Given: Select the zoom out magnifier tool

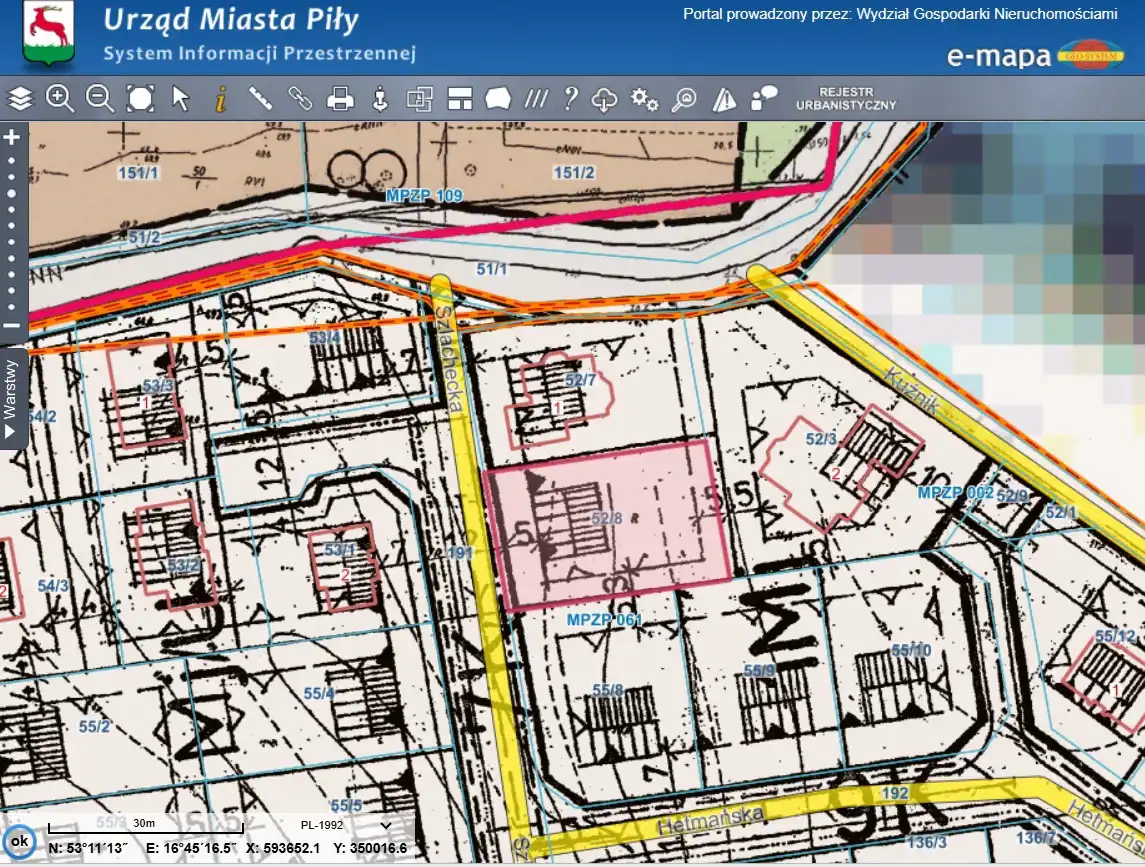Looking at the screenshot, I should (100, 98).
